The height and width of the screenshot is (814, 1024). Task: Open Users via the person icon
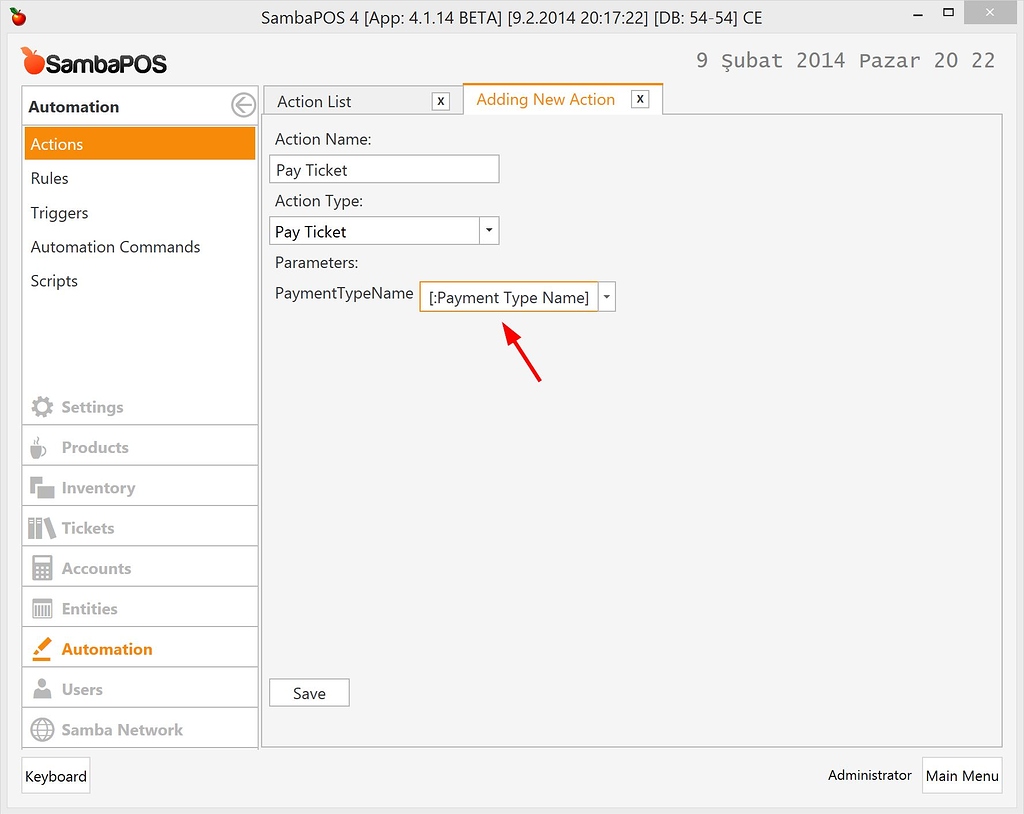coord(42,688)
